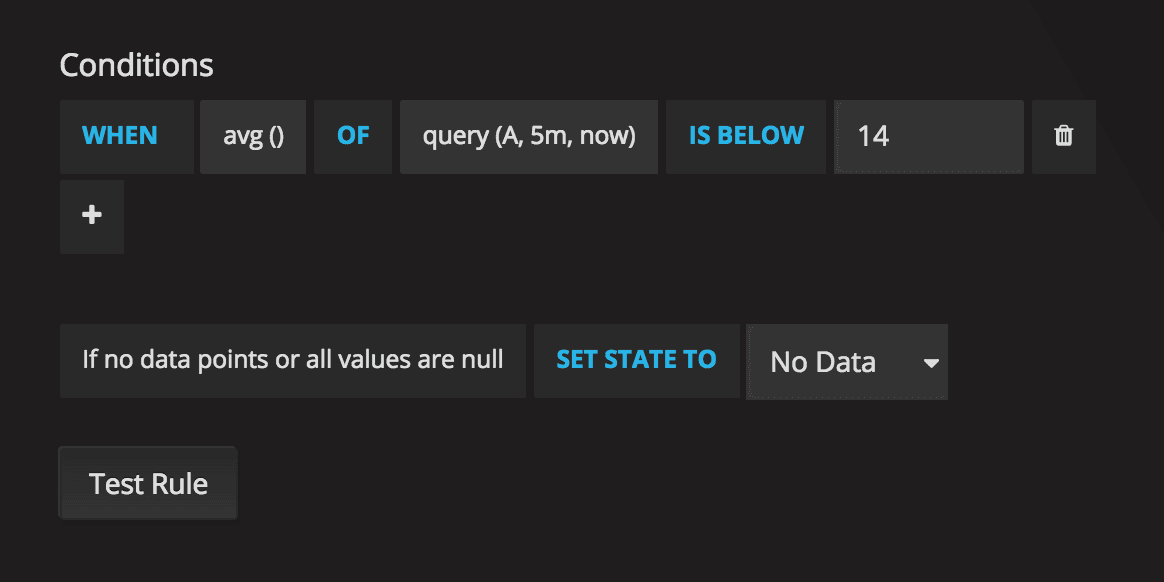
Task: Add a new condition with the plus icon
Action: click(x=92, y=216)
